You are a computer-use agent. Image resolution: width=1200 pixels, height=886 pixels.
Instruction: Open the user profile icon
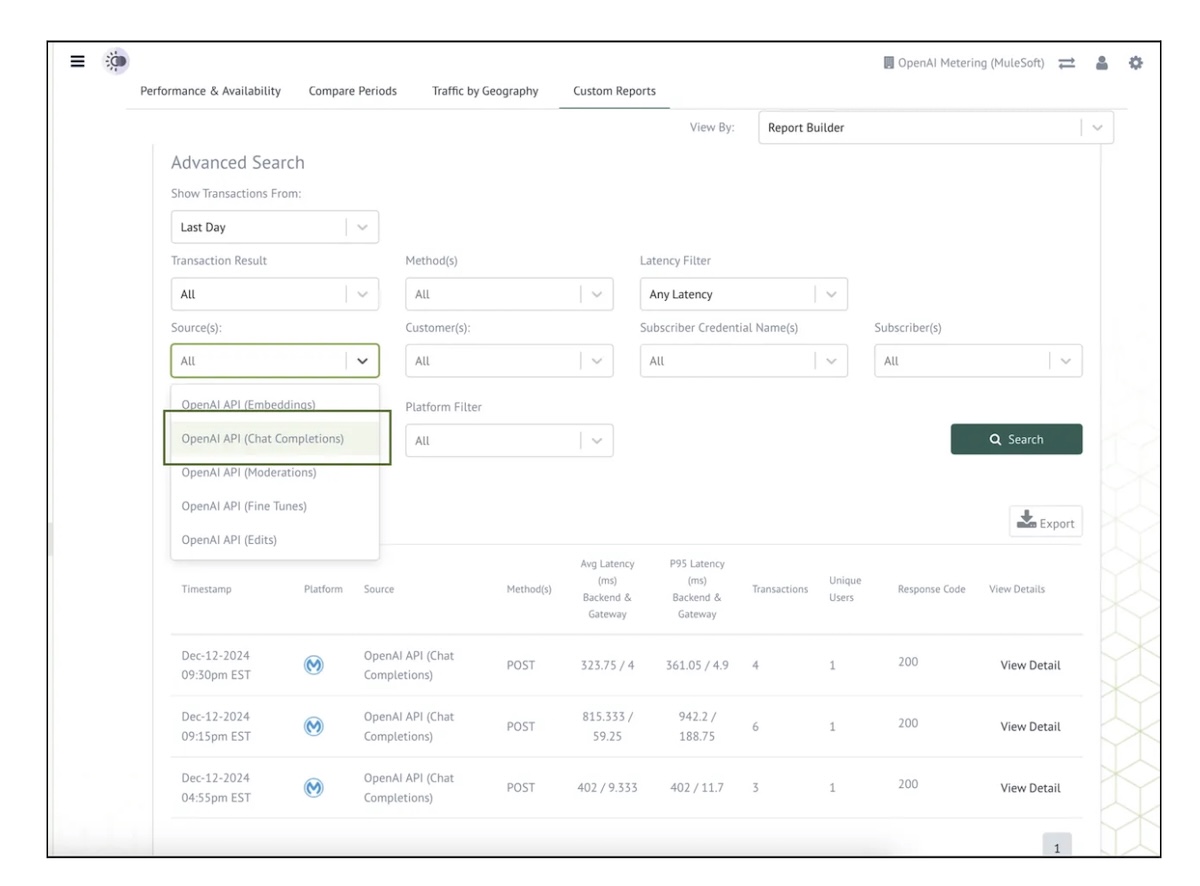(1102, 63)
